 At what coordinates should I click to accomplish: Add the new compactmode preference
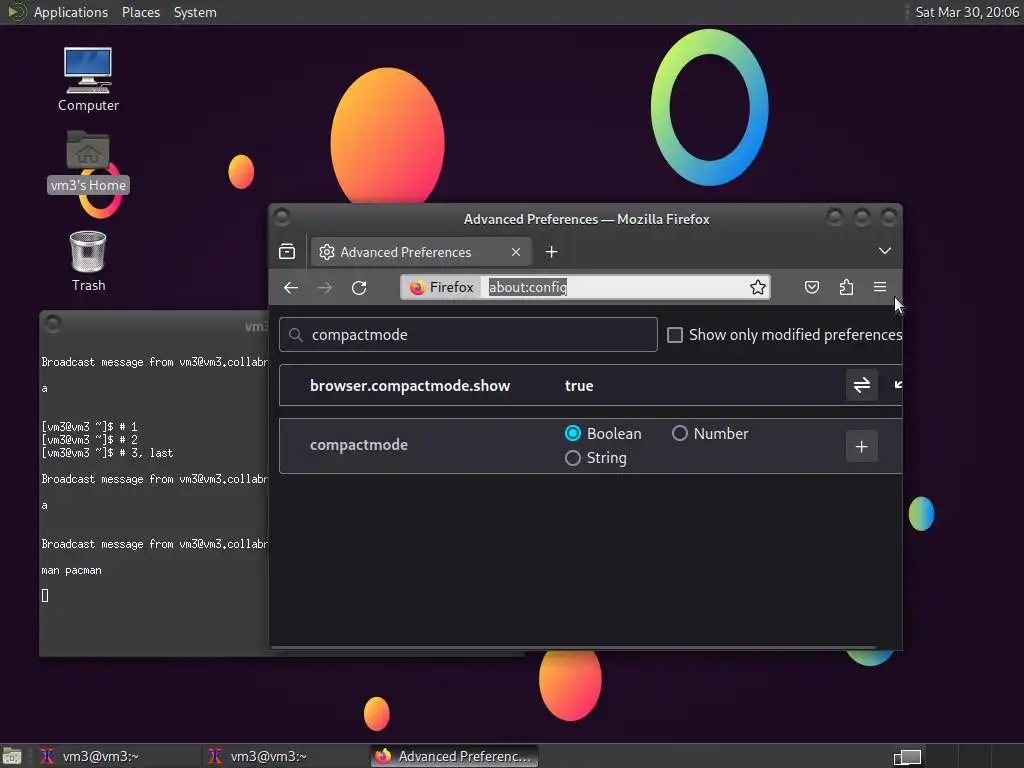click(862, 447)
